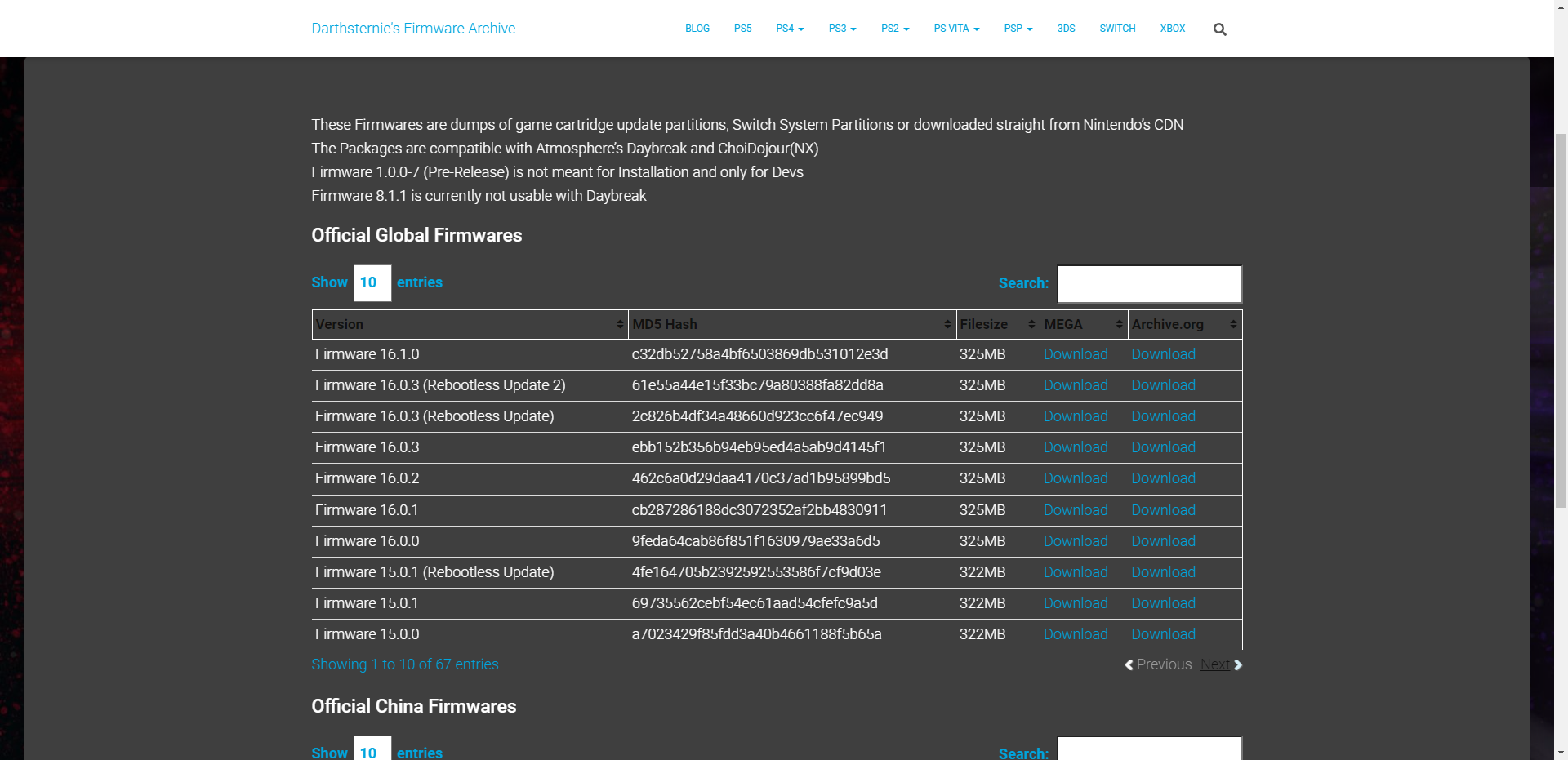Open the 3DS menu item
Image resolution: width=1568 pixels, height=760 pixels.
click(1066, 29)
